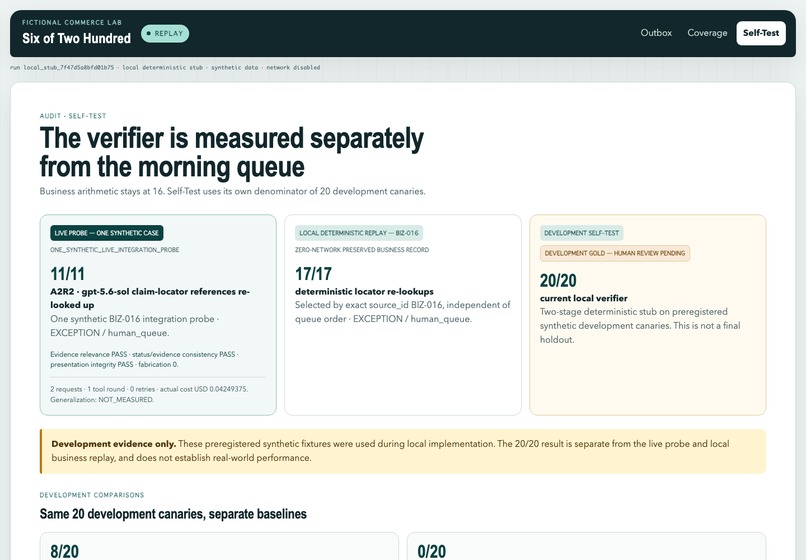Click the 11/11 score value

coord(67,274)
